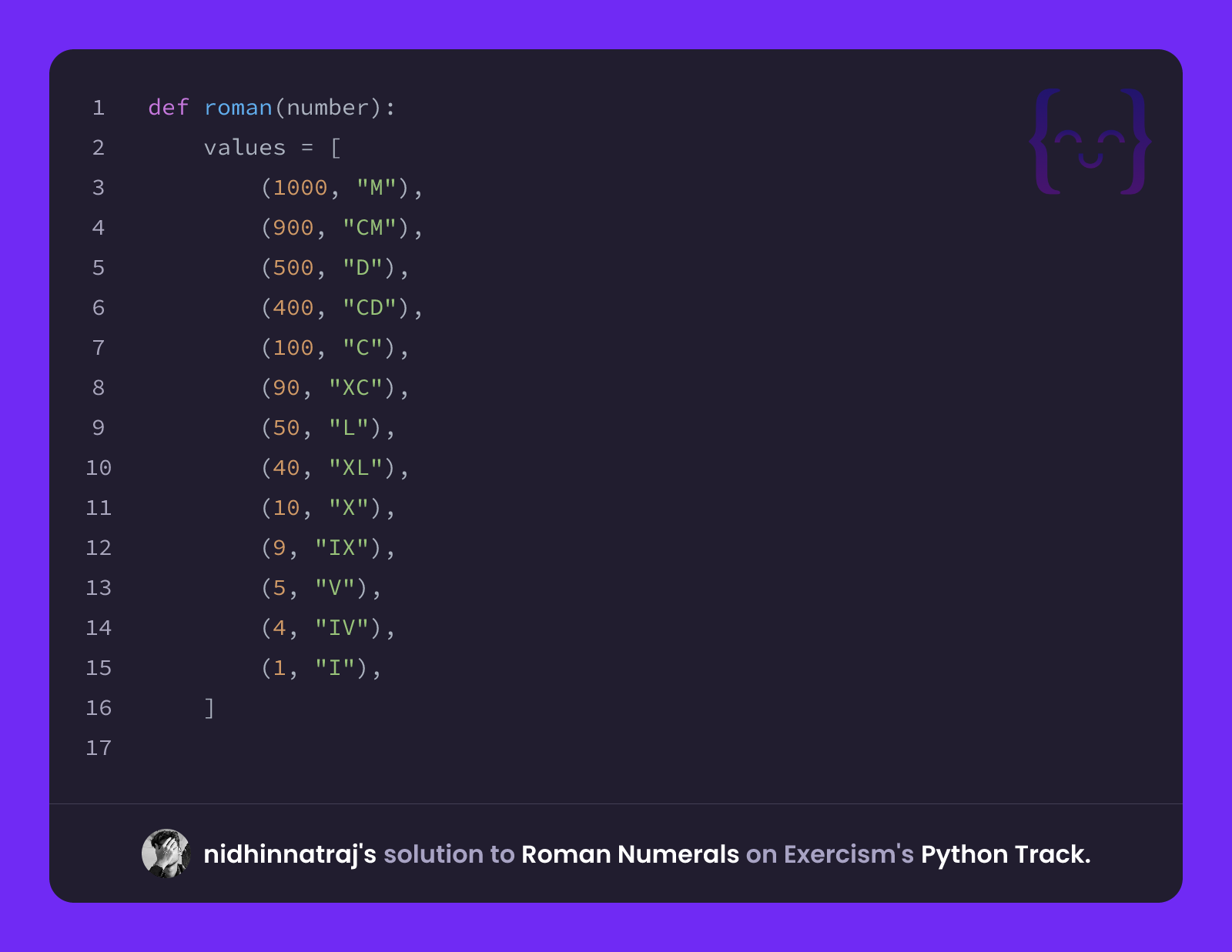Click the string "D" on line 5
The height and width of the screenshot is (952, 1232).
pyautogui.click(x=363, y=268)
